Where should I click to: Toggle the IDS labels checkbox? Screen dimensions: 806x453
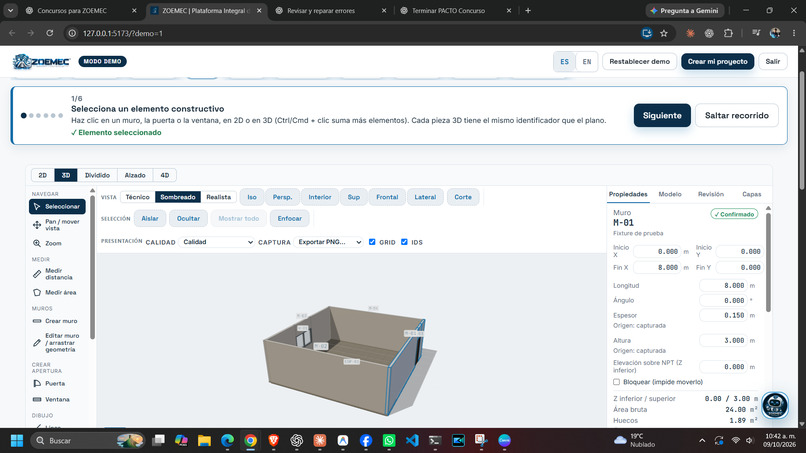click(x=405, y=242)
